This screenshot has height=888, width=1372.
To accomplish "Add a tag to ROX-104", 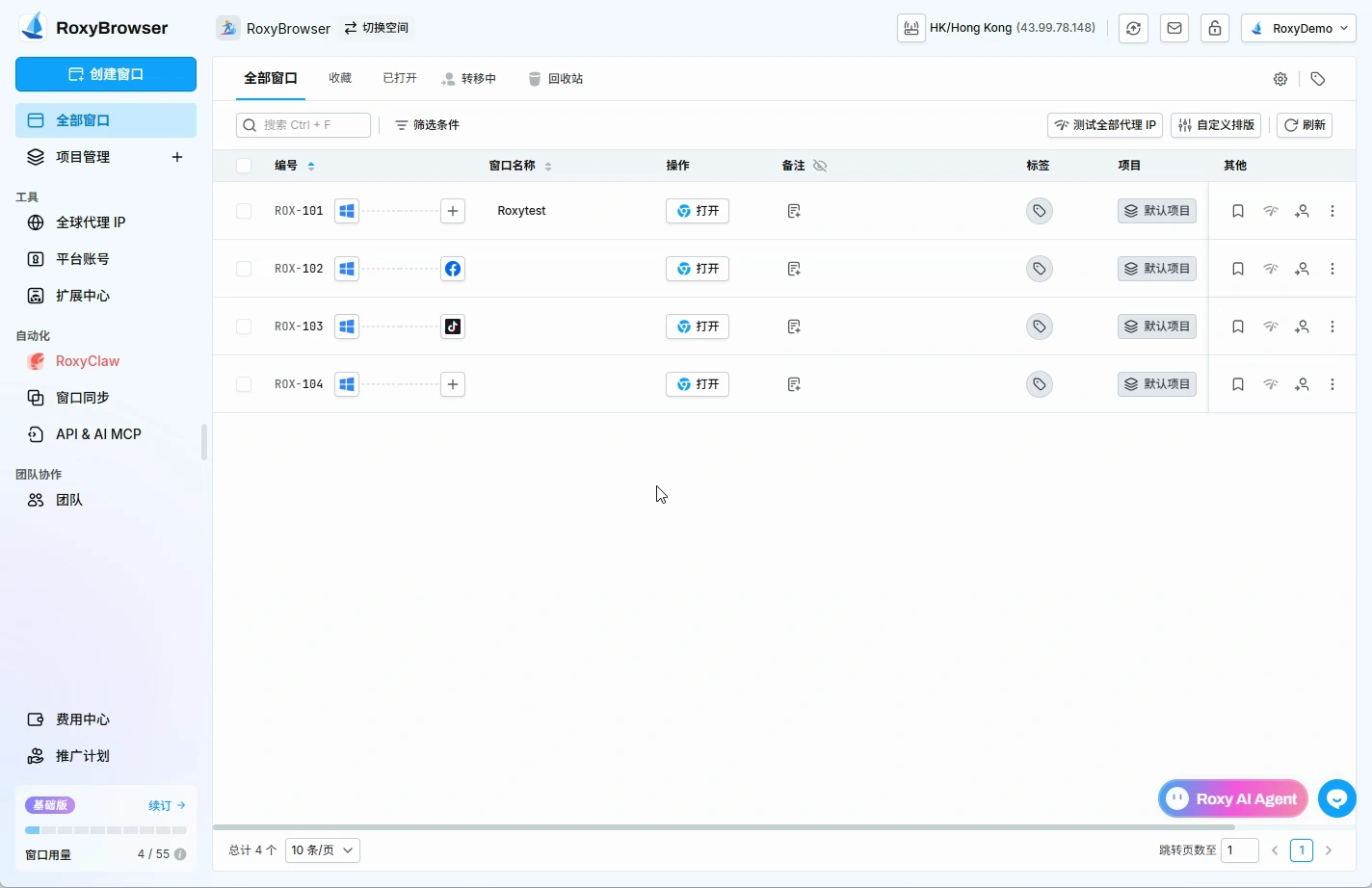I will (1040, 384).
